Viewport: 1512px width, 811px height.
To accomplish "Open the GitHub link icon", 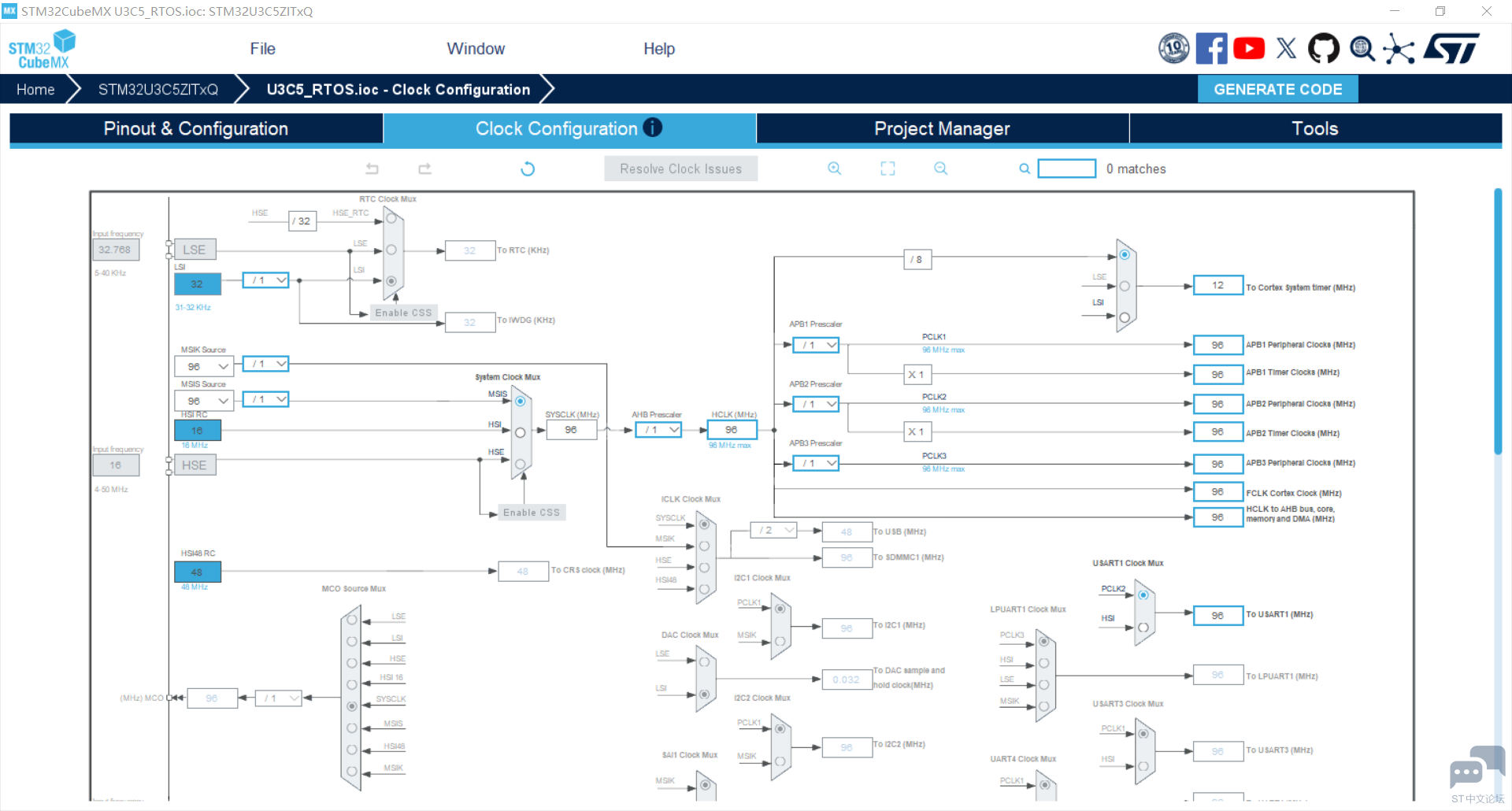I will (1324, 49).
